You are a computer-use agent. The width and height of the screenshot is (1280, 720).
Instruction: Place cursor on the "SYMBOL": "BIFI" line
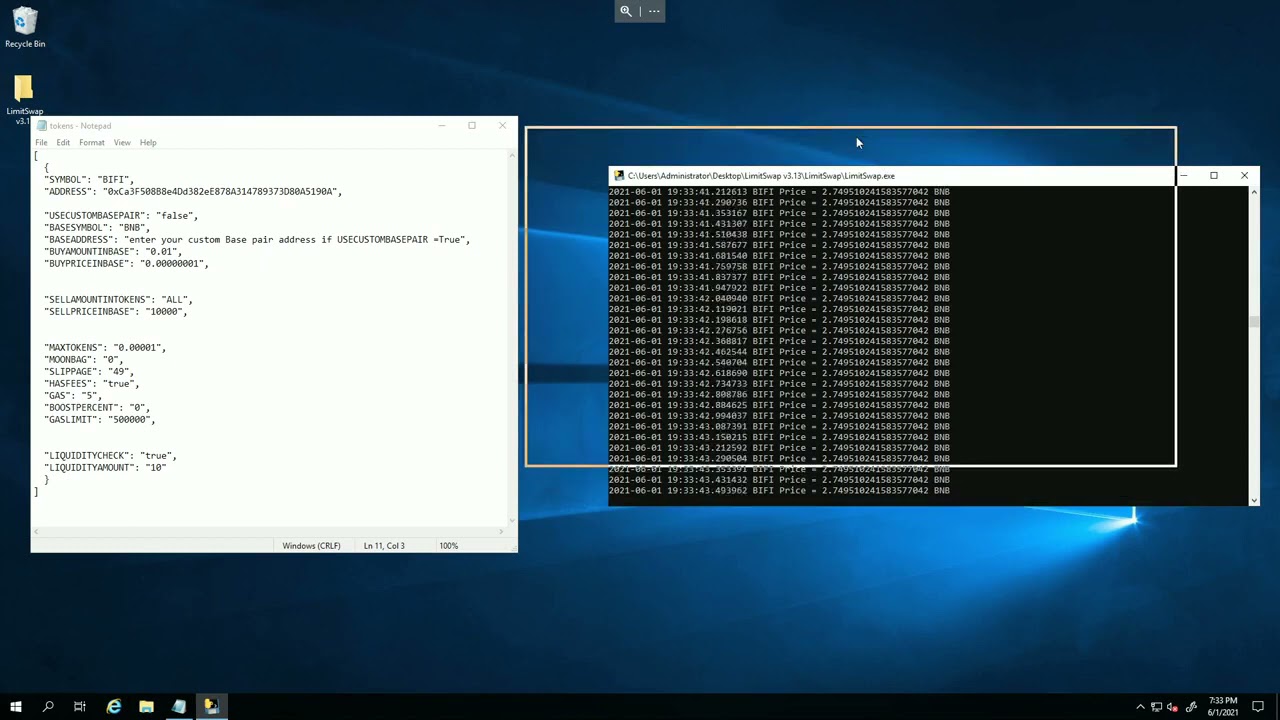coord(89,180)
